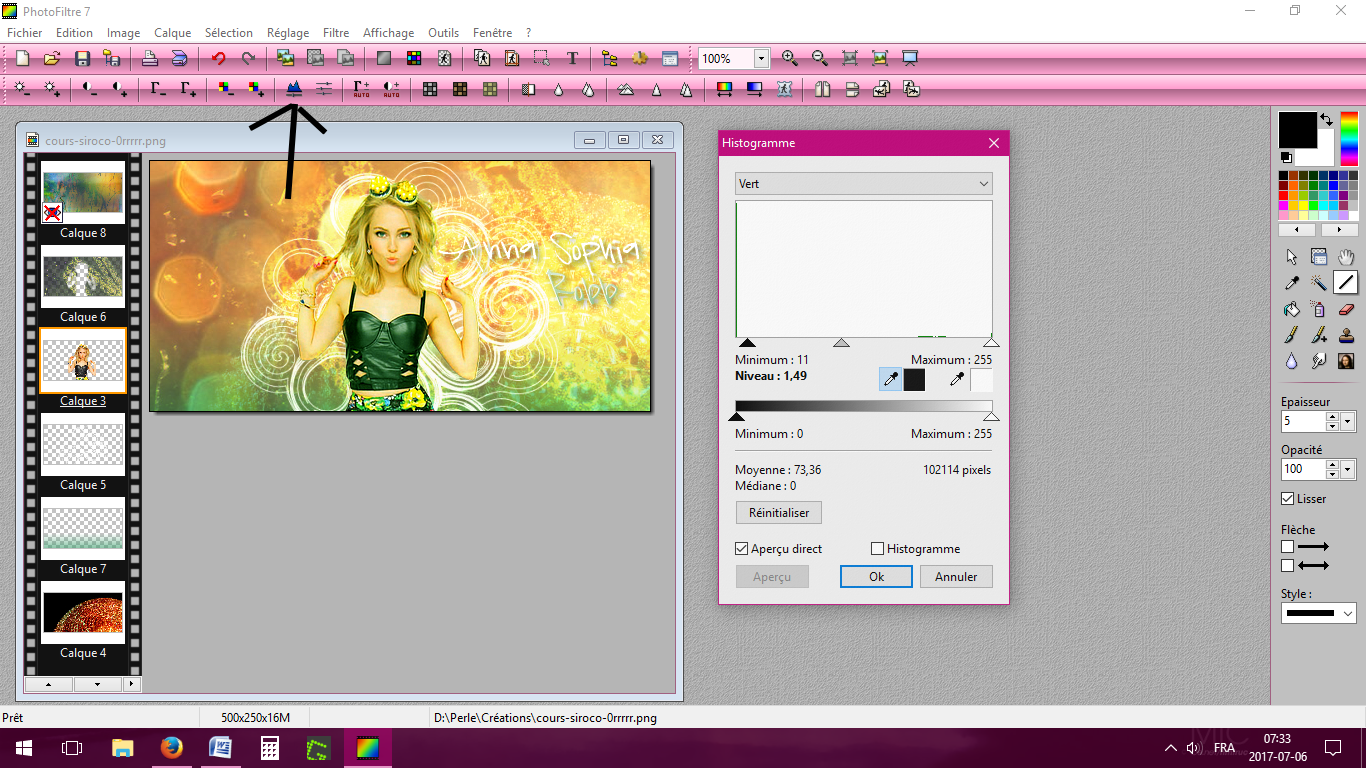Click the black foreground color swatch
This screenshot has width=1366, height=768.
[x=1298, y=130]
